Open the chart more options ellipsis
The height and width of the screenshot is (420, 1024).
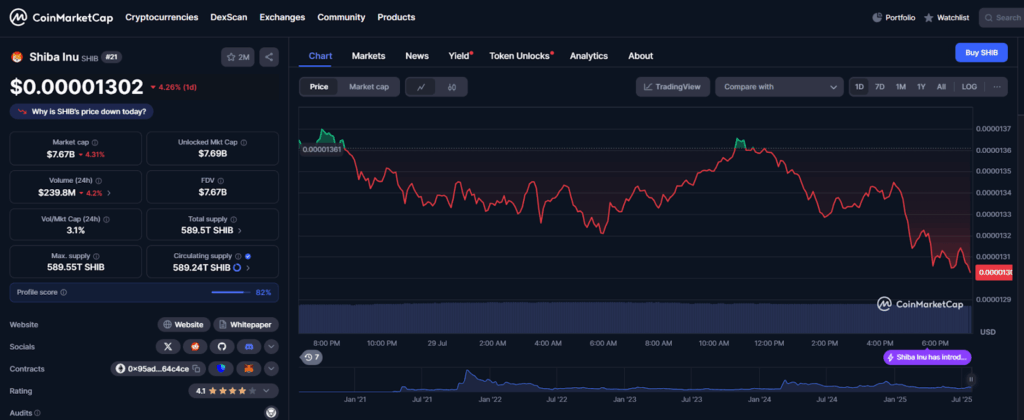[997, 87]
